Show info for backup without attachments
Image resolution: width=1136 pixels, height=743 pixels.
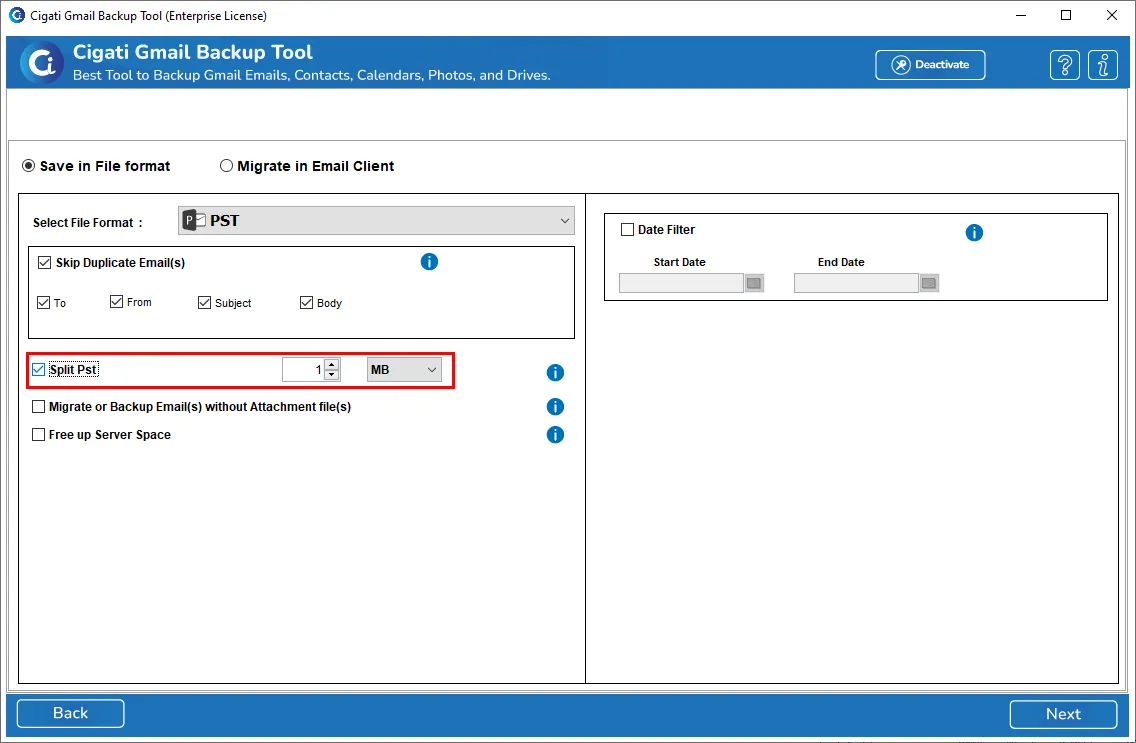click(x=555, y=406)
